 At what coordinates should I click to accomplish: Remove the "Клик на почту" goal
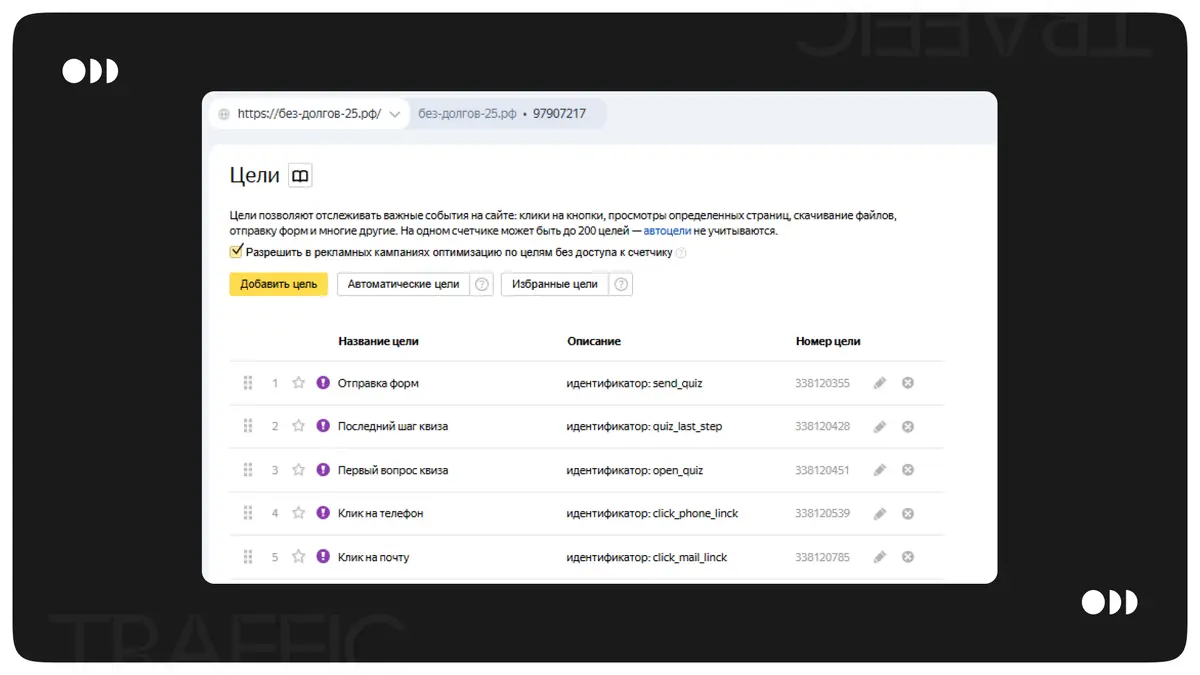[908, 557]
